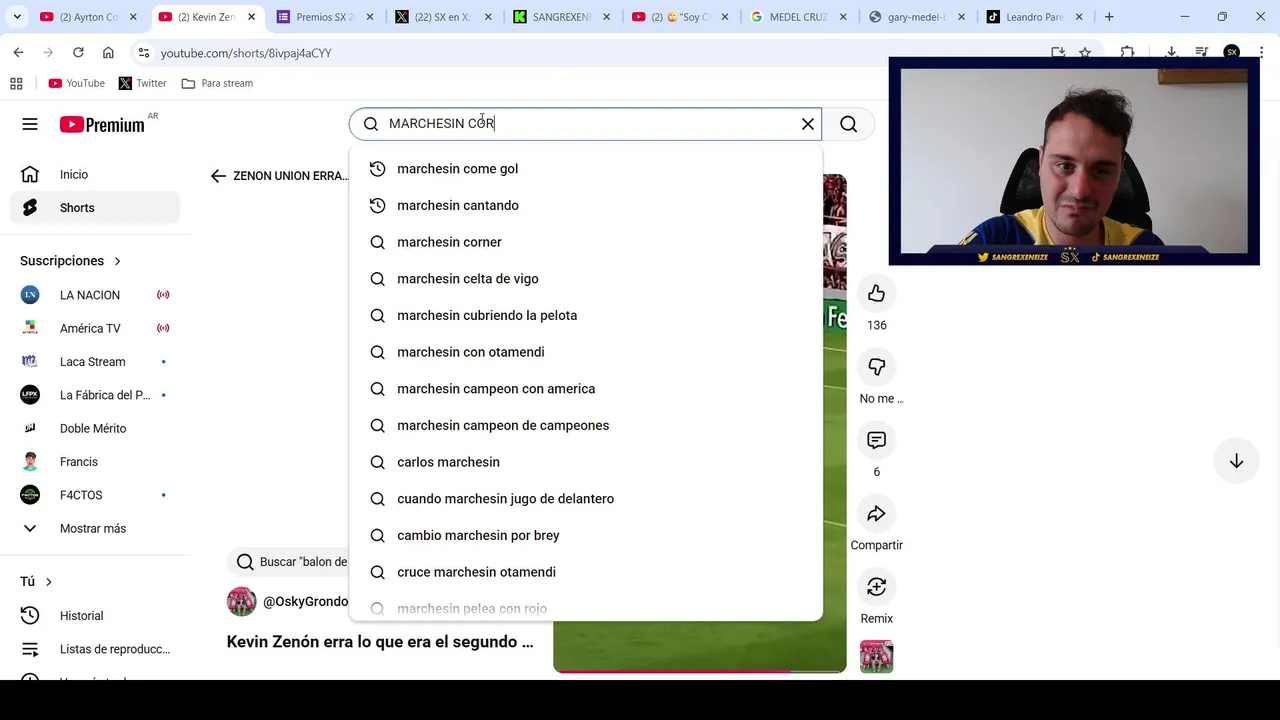Open the YouTube hamburger guide menu
The width and height of the screenshot is (1280, 720).
30,124
